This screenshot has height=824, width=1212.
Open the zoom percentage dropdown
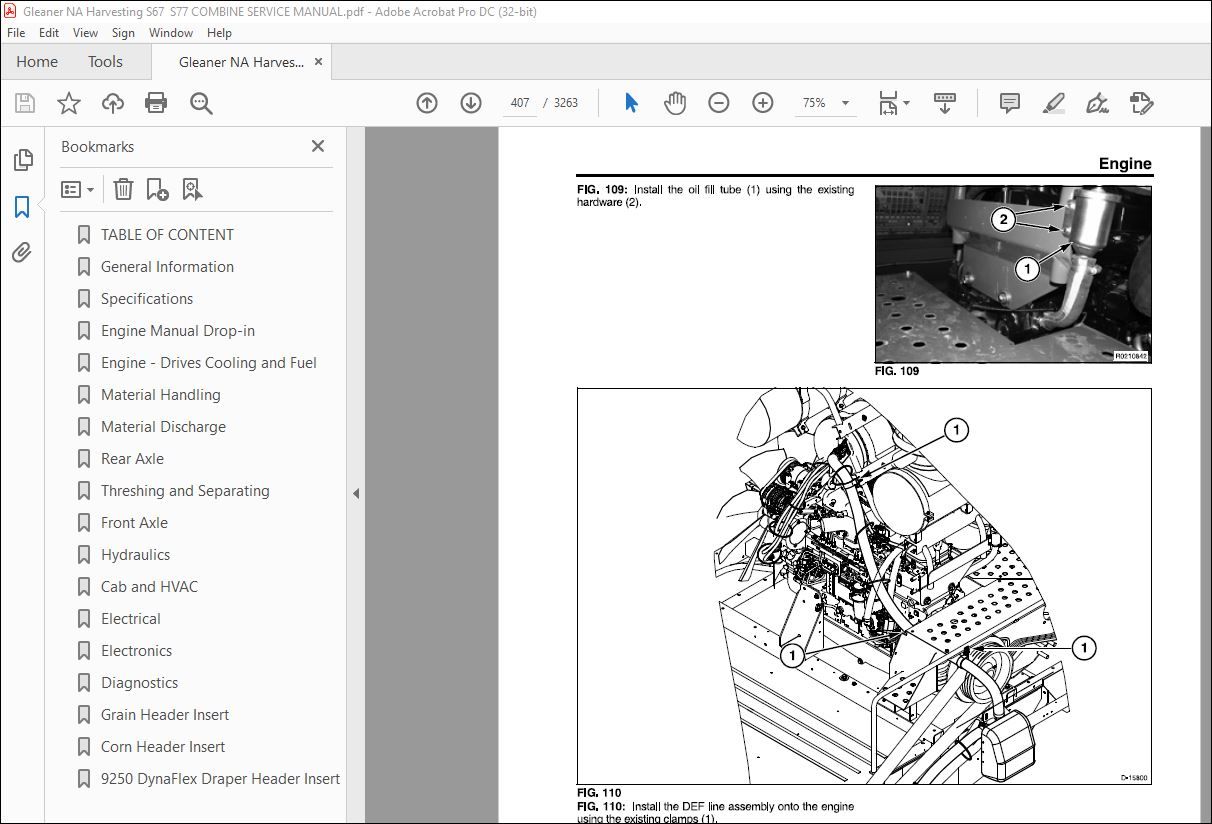845,102
